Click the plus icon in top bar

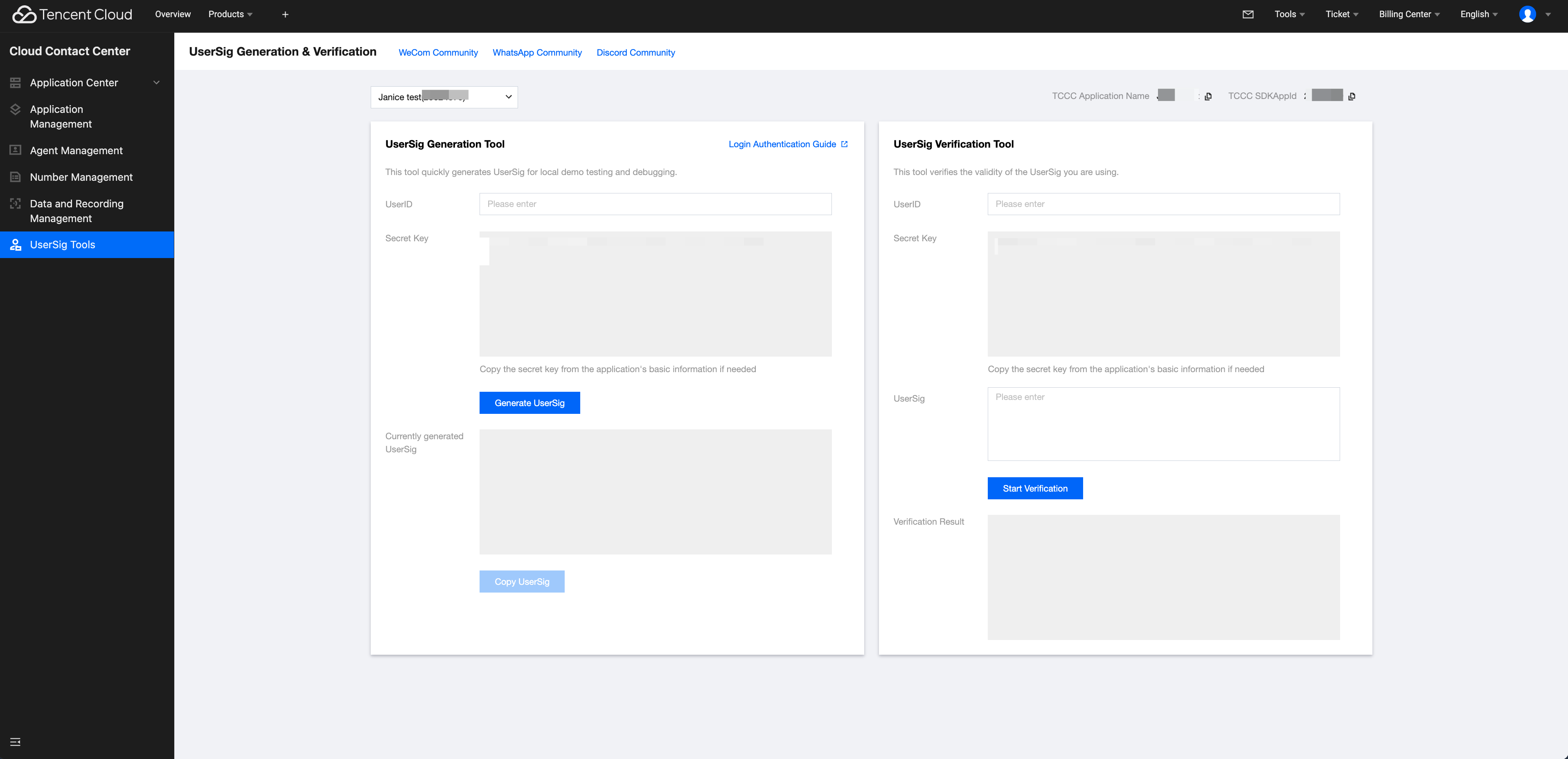[285, 15]
